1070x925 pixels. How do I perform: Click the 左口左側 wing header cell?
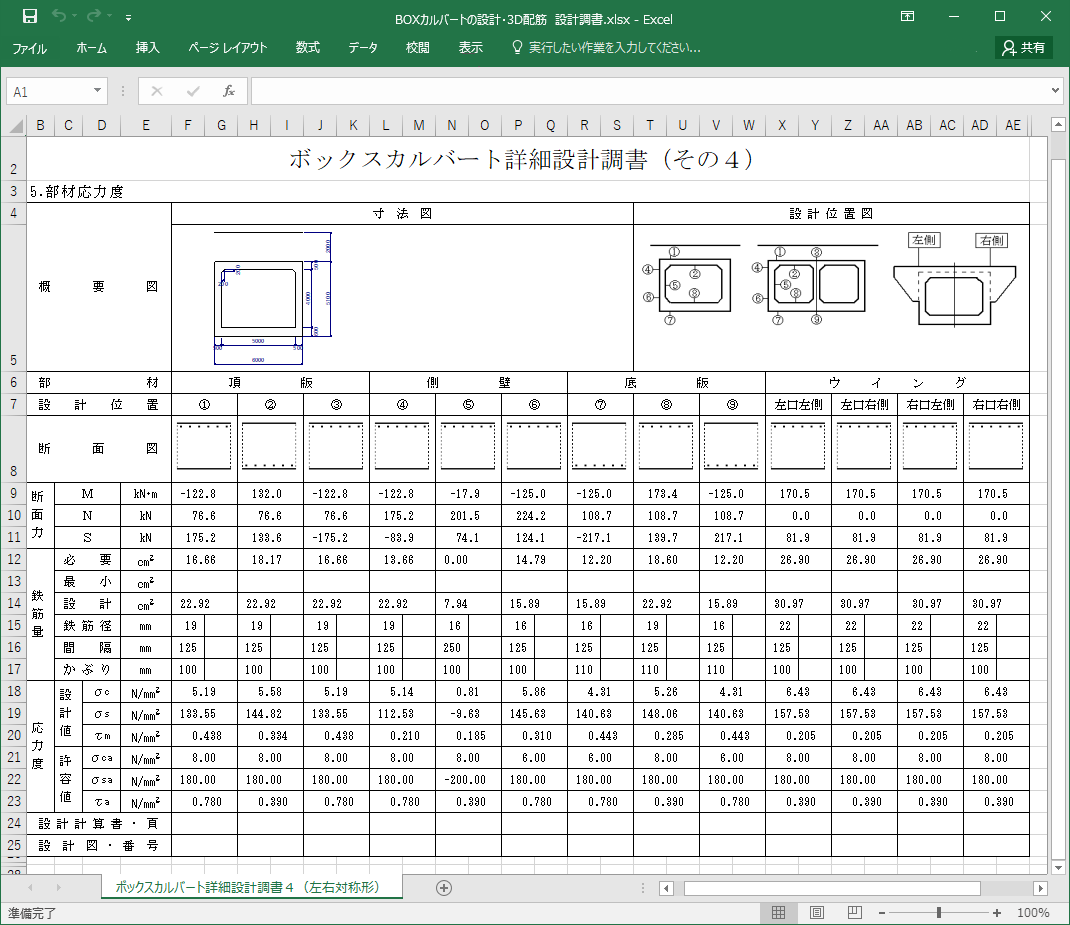coord(798,405)
